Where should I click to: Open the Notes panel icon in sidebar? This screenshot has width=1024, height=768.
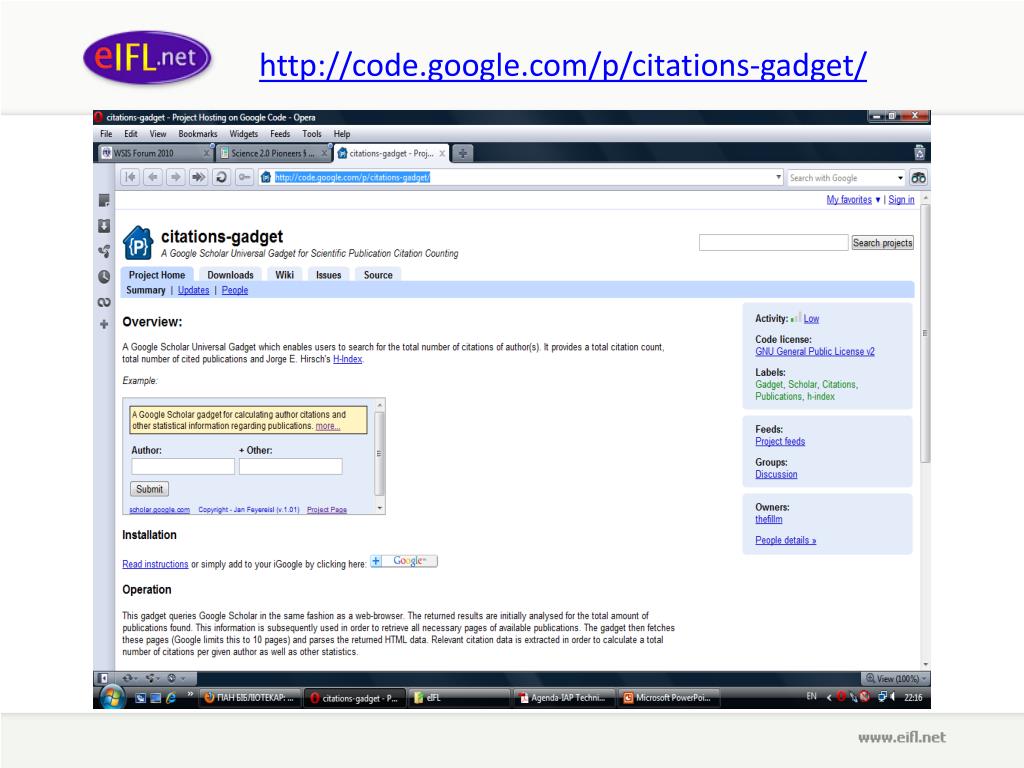point(104,200)
